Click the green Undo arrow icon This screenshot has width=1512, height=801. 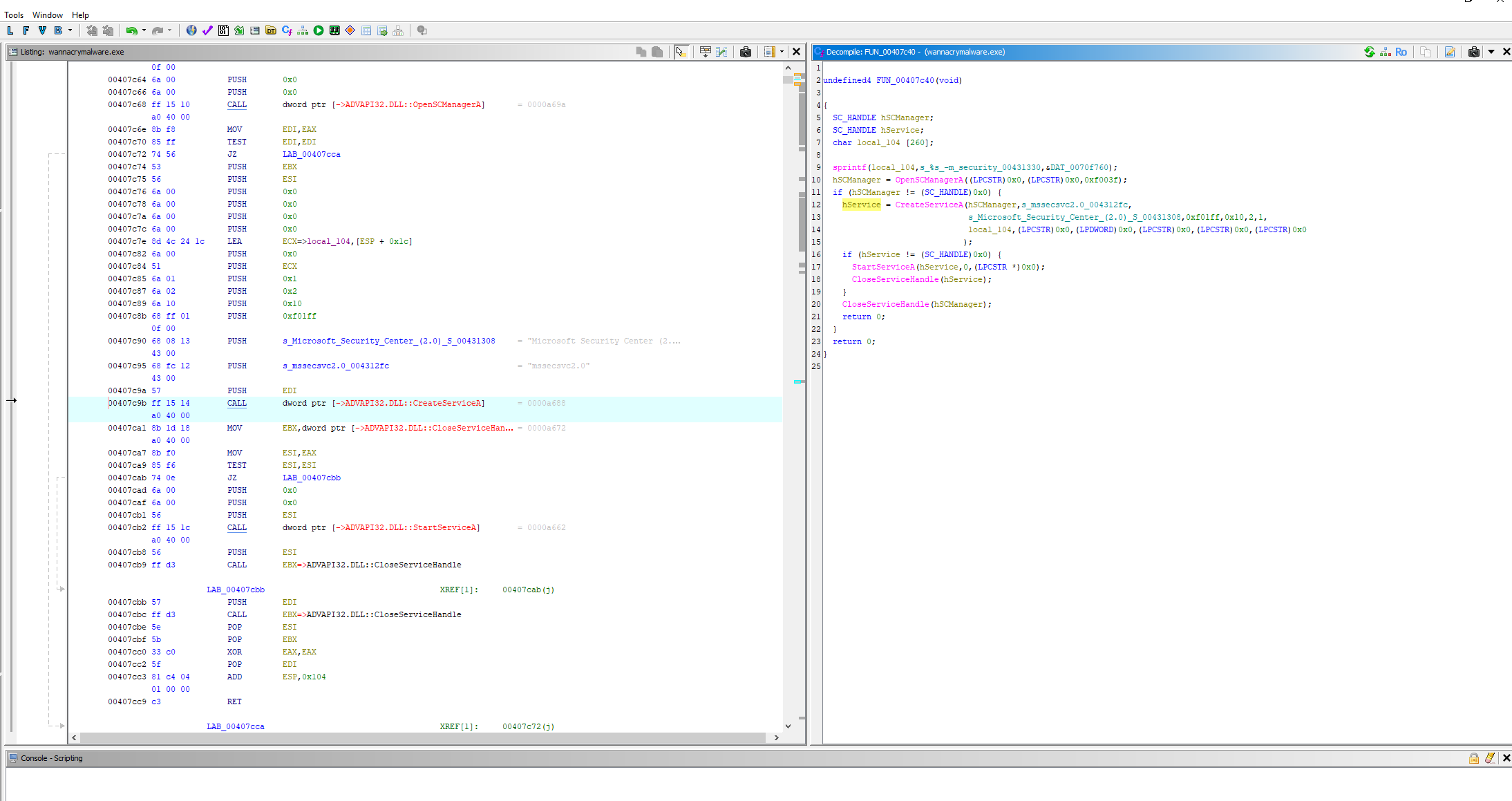(131, 30)
